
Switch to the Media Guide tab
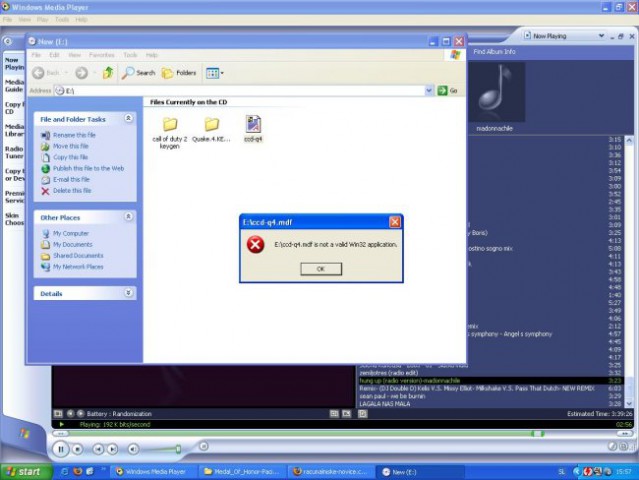point(14,86)
